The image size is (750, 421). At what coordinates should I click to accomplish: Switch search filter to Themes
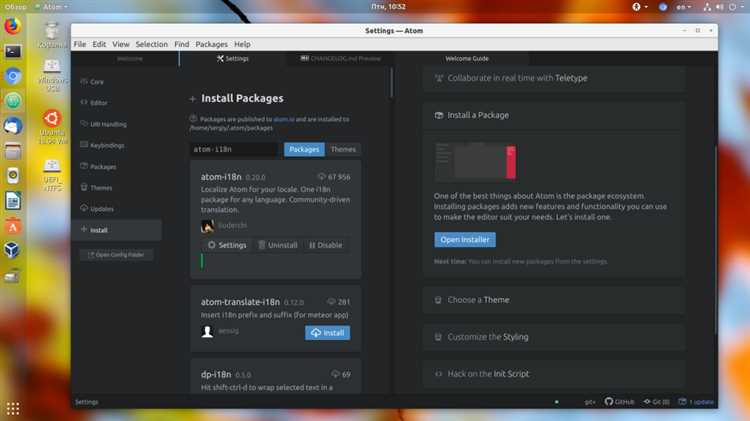pos(343,149)
